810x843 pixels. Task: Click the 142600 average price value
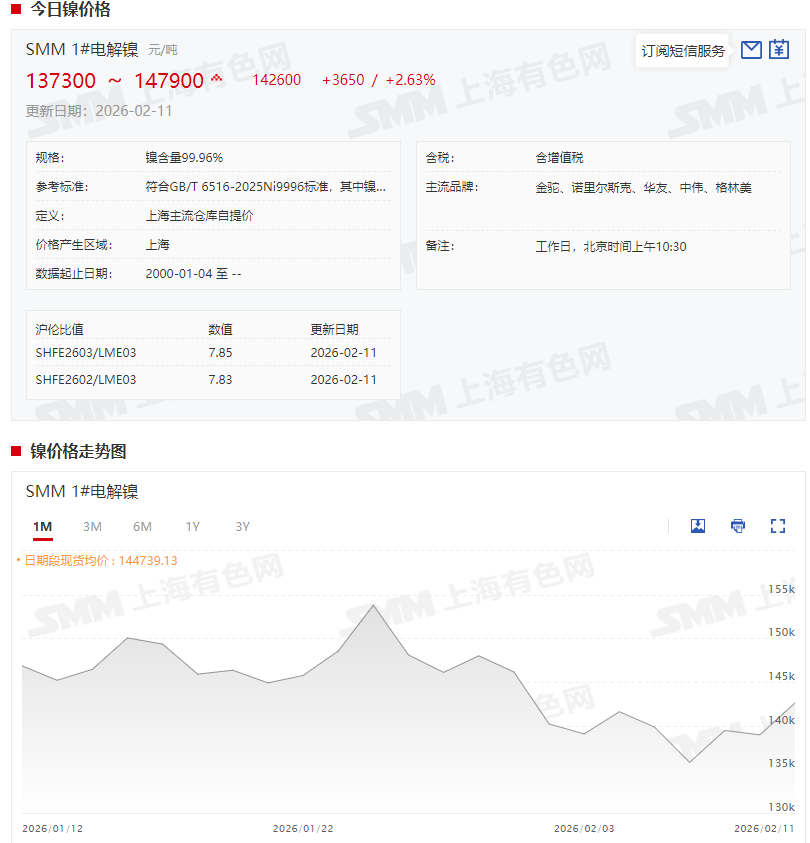click(277, 80)
